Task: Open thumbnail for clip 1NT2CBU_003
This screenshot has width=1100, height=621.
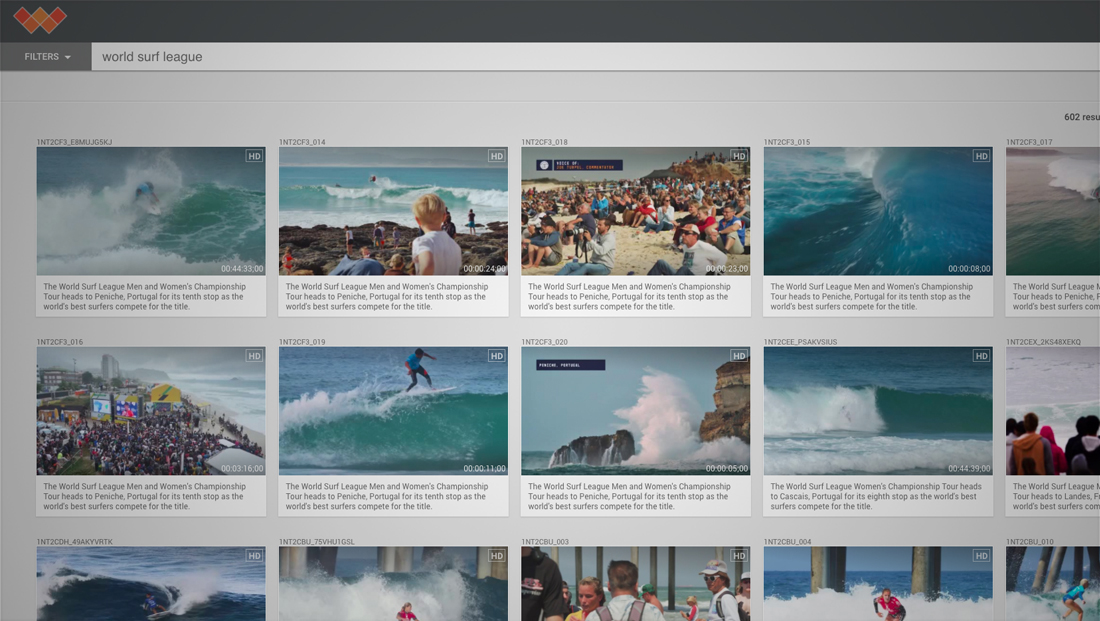Action: [x=636, y=584]
